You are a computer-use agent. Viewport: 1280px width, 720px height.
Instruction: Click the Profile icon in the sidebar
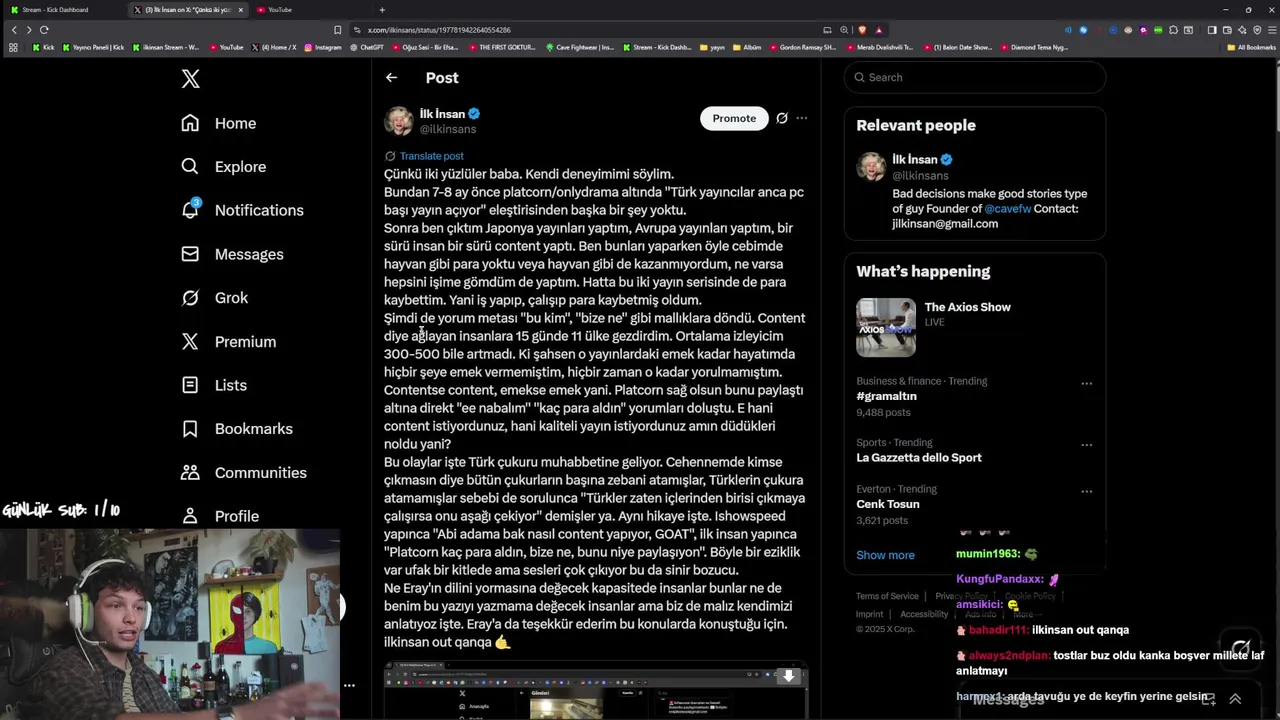[190, 516]
